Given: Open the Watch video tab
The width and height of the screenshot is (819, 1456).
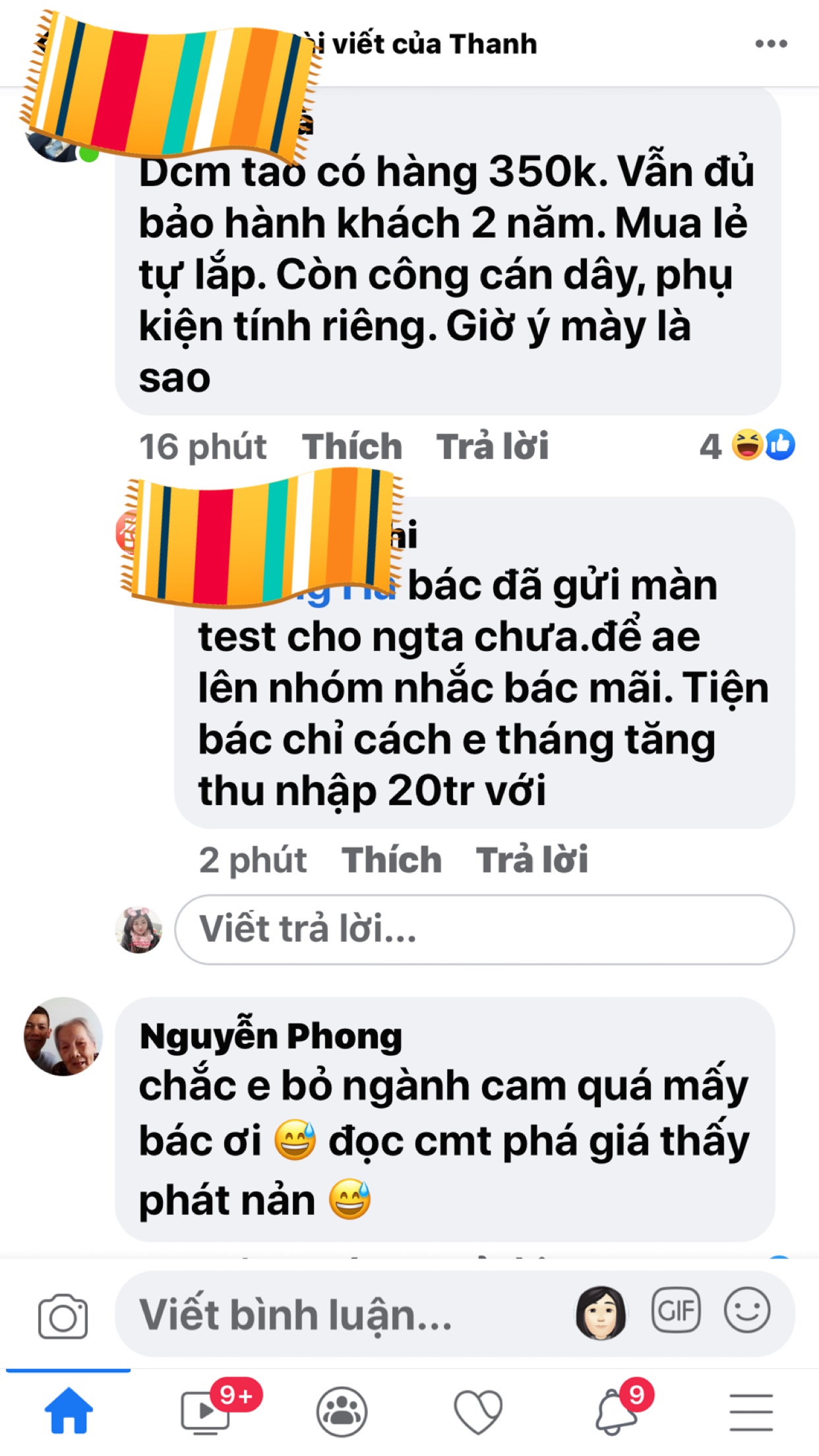Looking at the screenshot, I should [205, 1410].
